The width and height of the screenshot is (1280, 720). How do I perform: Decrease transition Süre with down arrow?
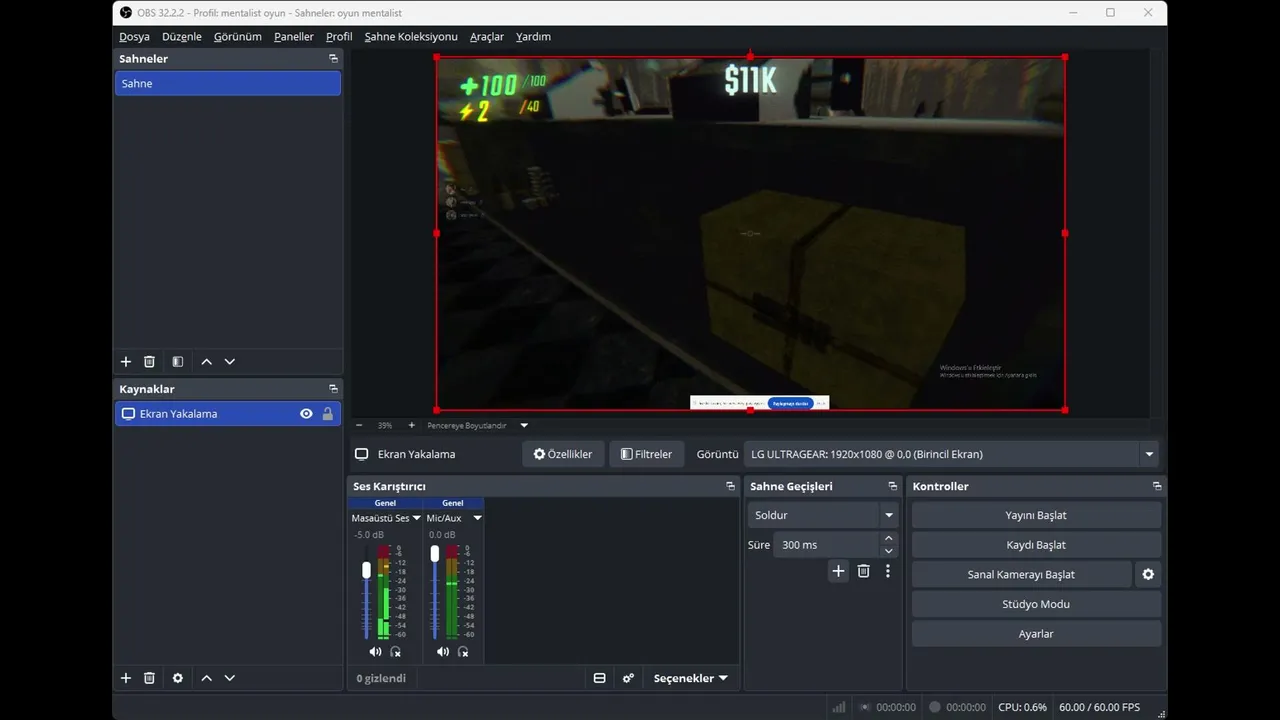(888, 551)
